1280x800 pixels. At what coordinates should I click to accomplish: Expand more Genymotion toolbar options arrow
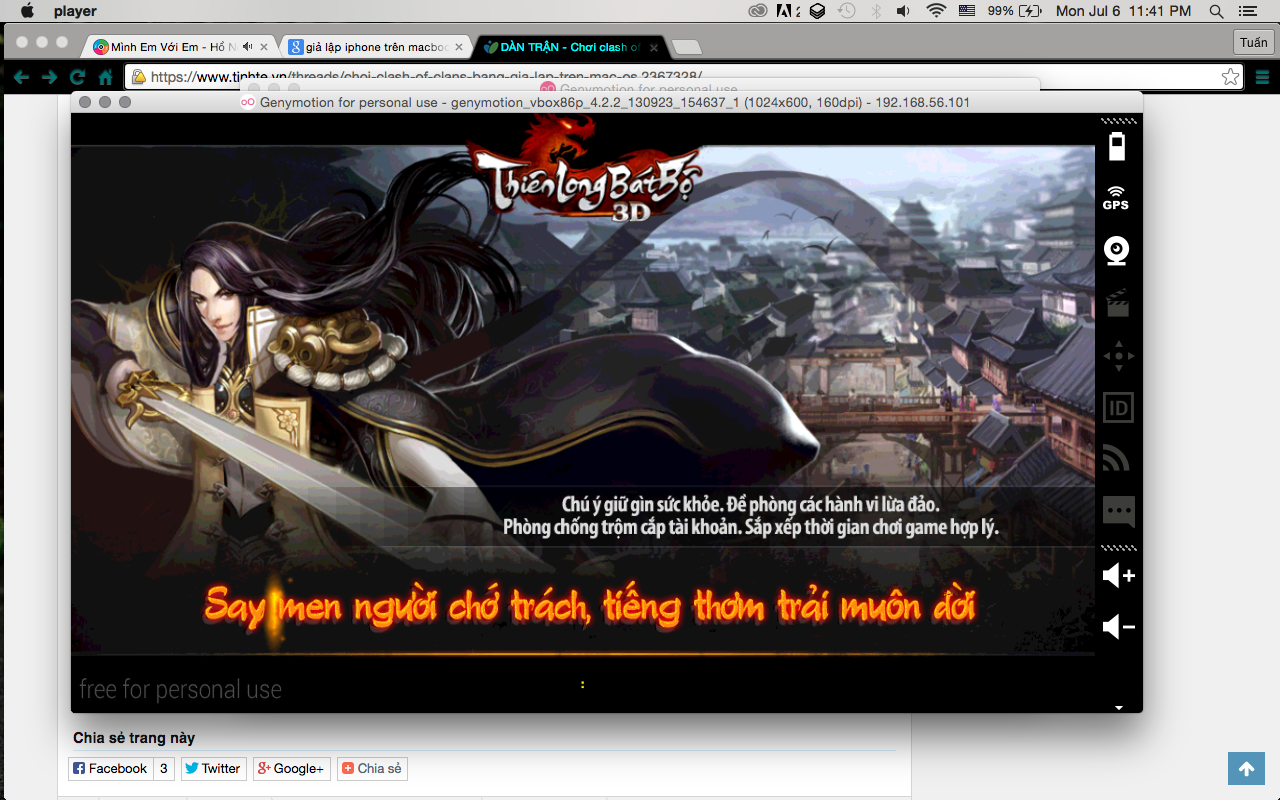1119,707
